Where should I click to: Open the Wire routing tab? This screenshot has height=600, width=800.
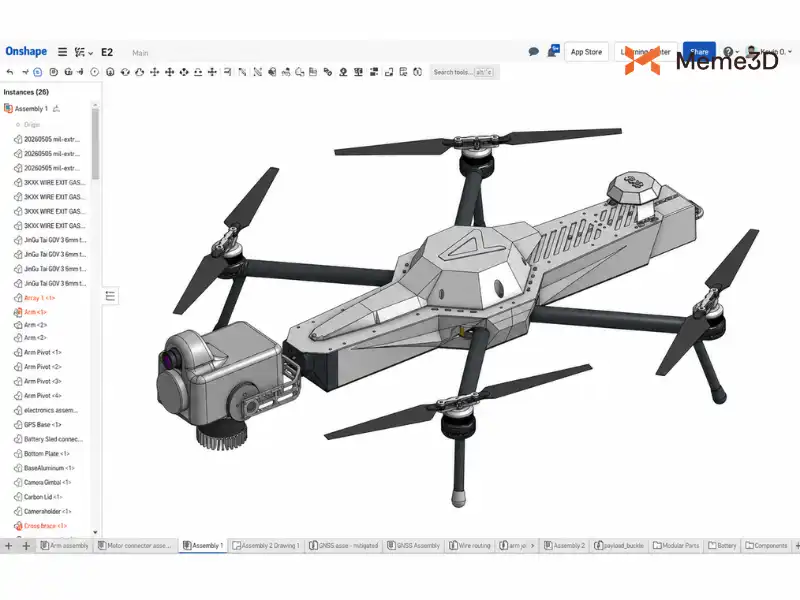[470, 545]
